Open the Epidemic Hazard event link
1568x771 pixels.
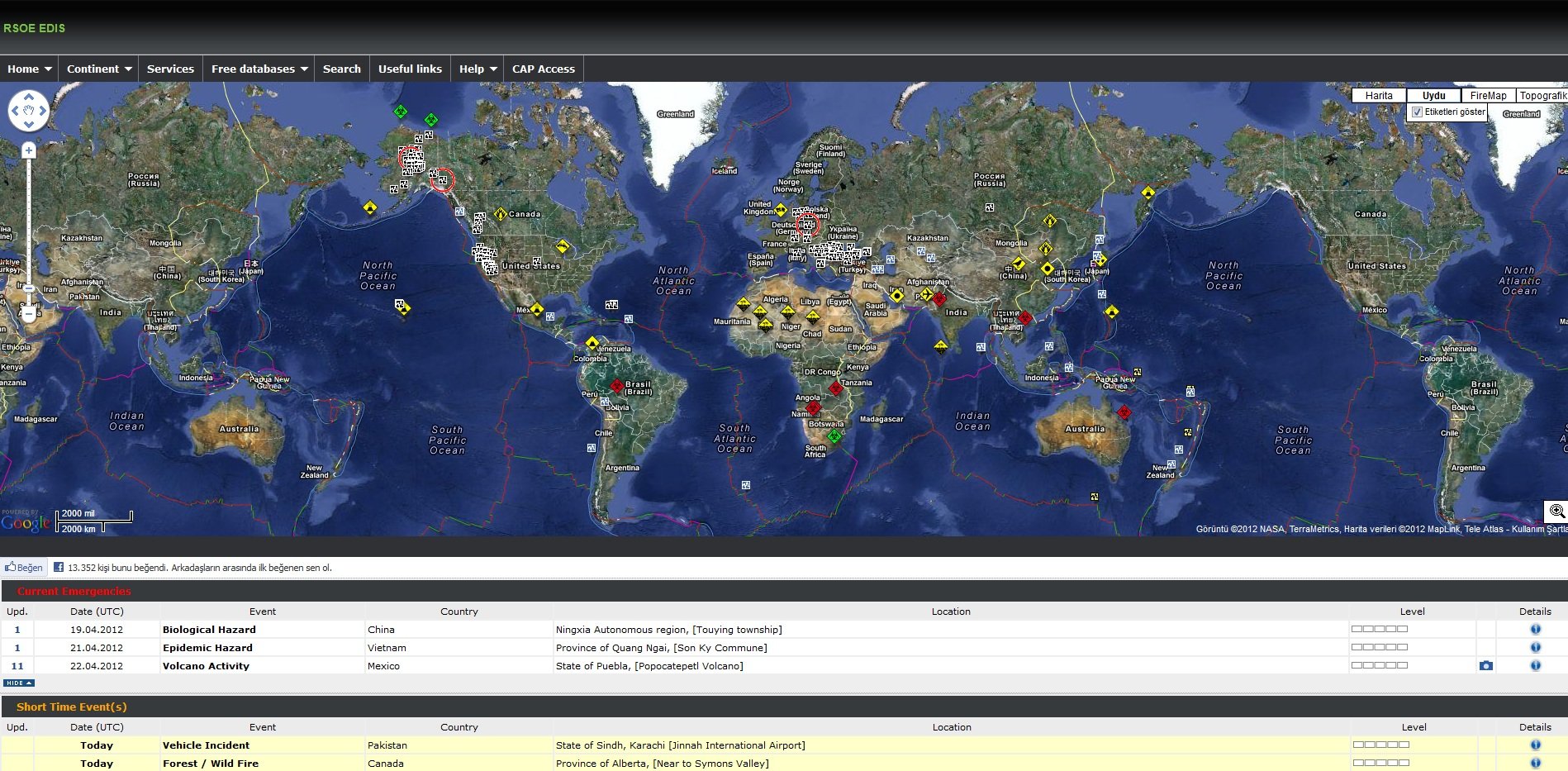click(207, 648)
